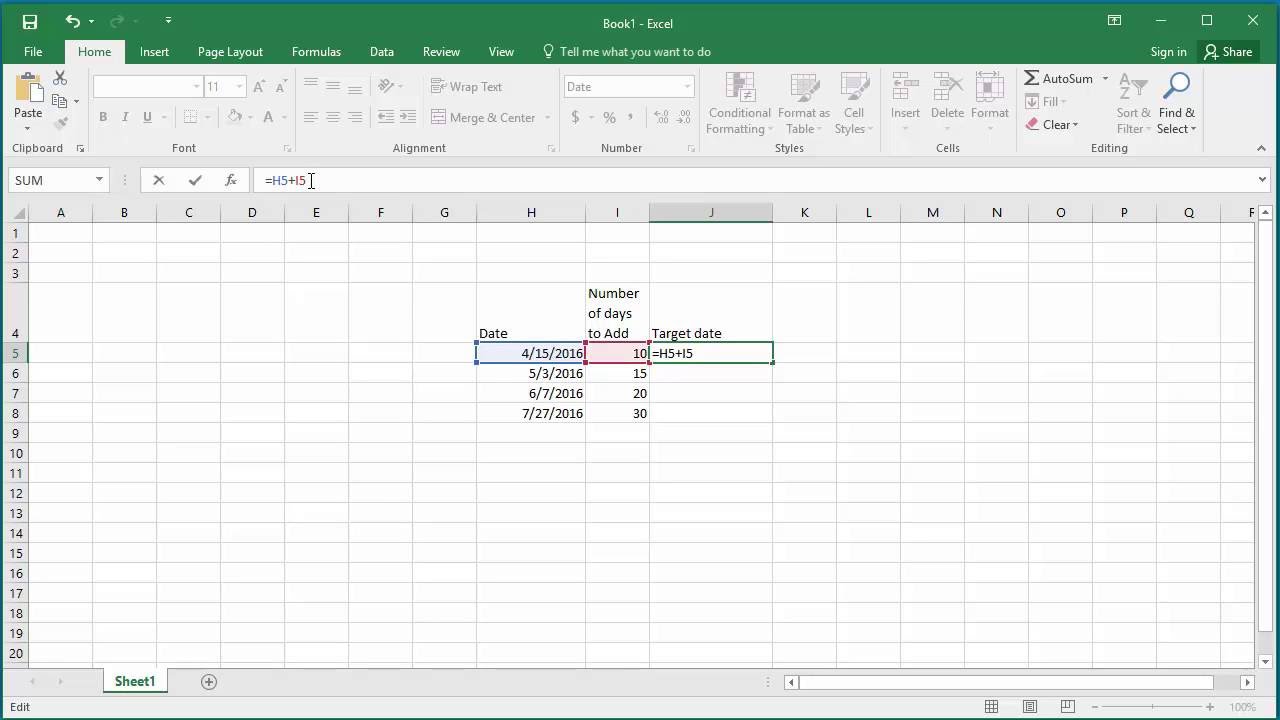1280x720 pixels.
Task: Click Format as Table button
Action: coord(805,104)
